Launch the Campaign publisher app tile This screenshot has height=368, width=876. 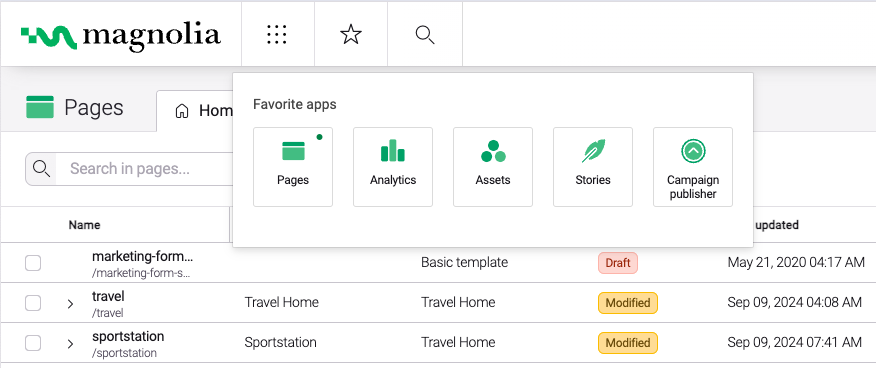pyautogui.click(x=693, y=167)
